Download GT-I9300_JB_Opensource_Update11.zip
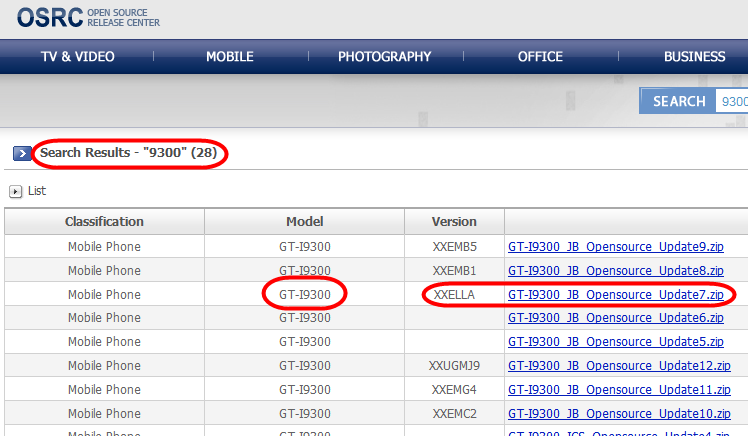 [x=619, y=389]
